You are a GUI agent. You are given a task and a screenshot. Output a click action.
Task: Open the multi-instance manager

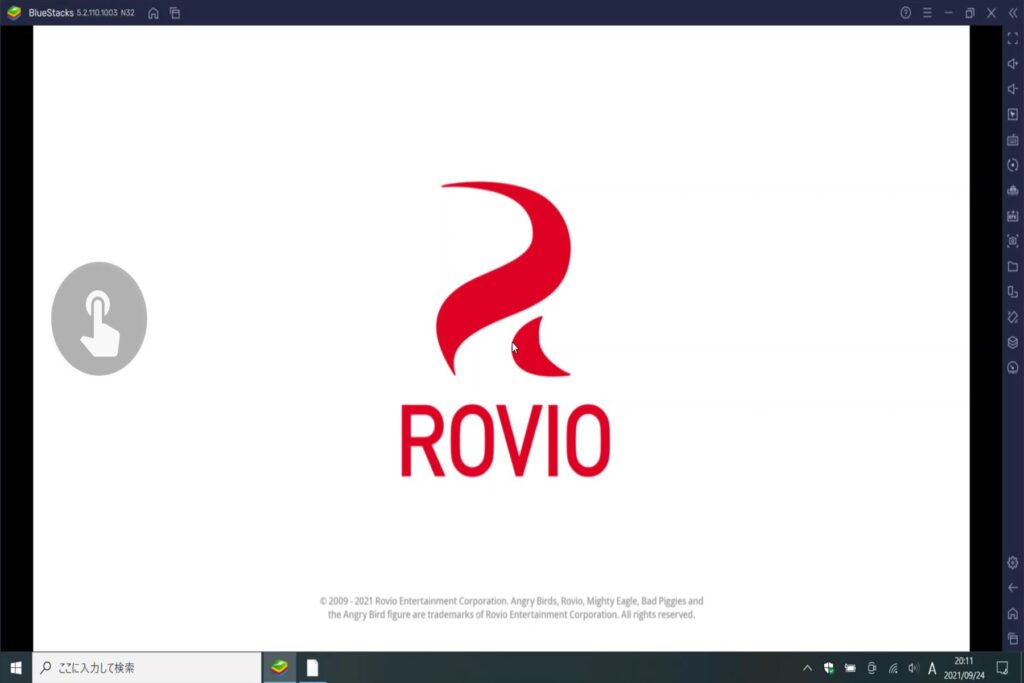(1013, 342)
